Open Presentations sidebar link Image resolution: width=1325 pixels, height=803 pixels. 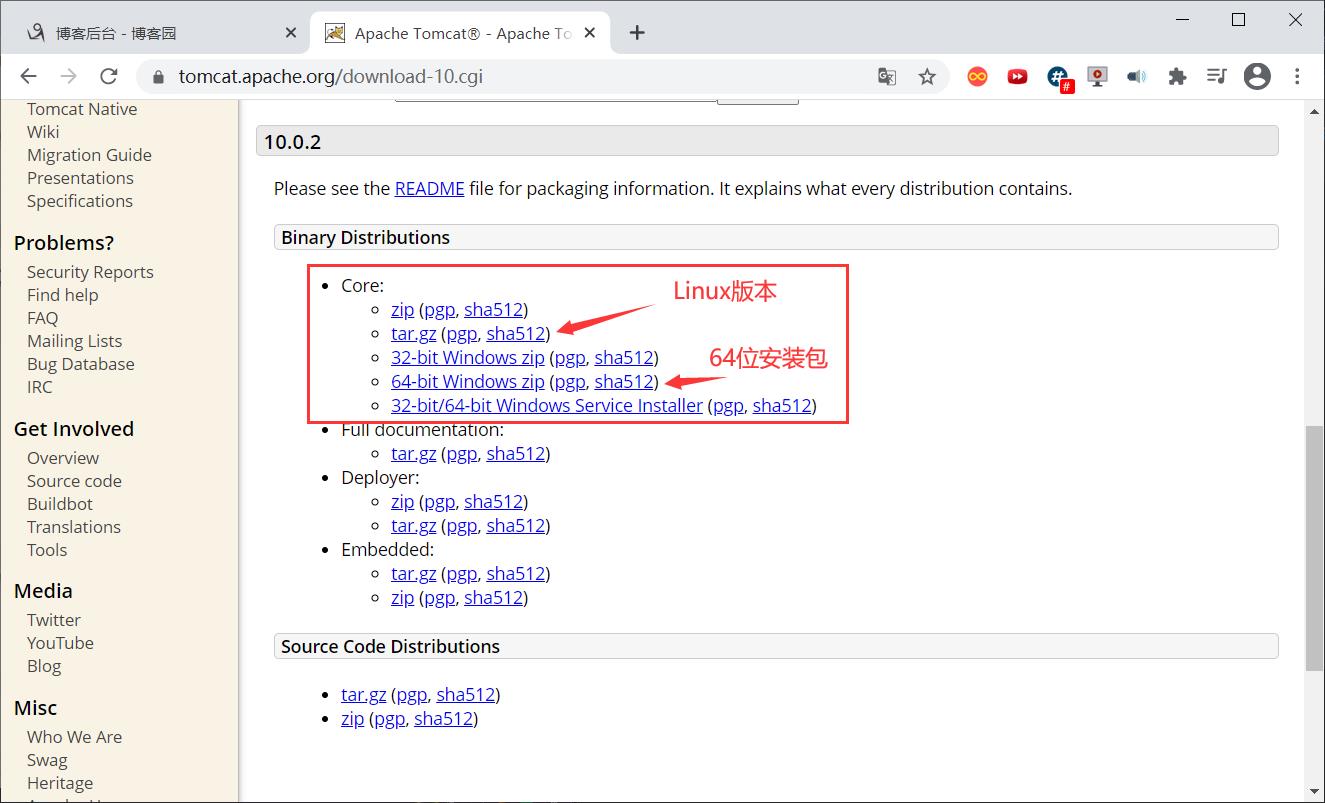tap(80, 178)
